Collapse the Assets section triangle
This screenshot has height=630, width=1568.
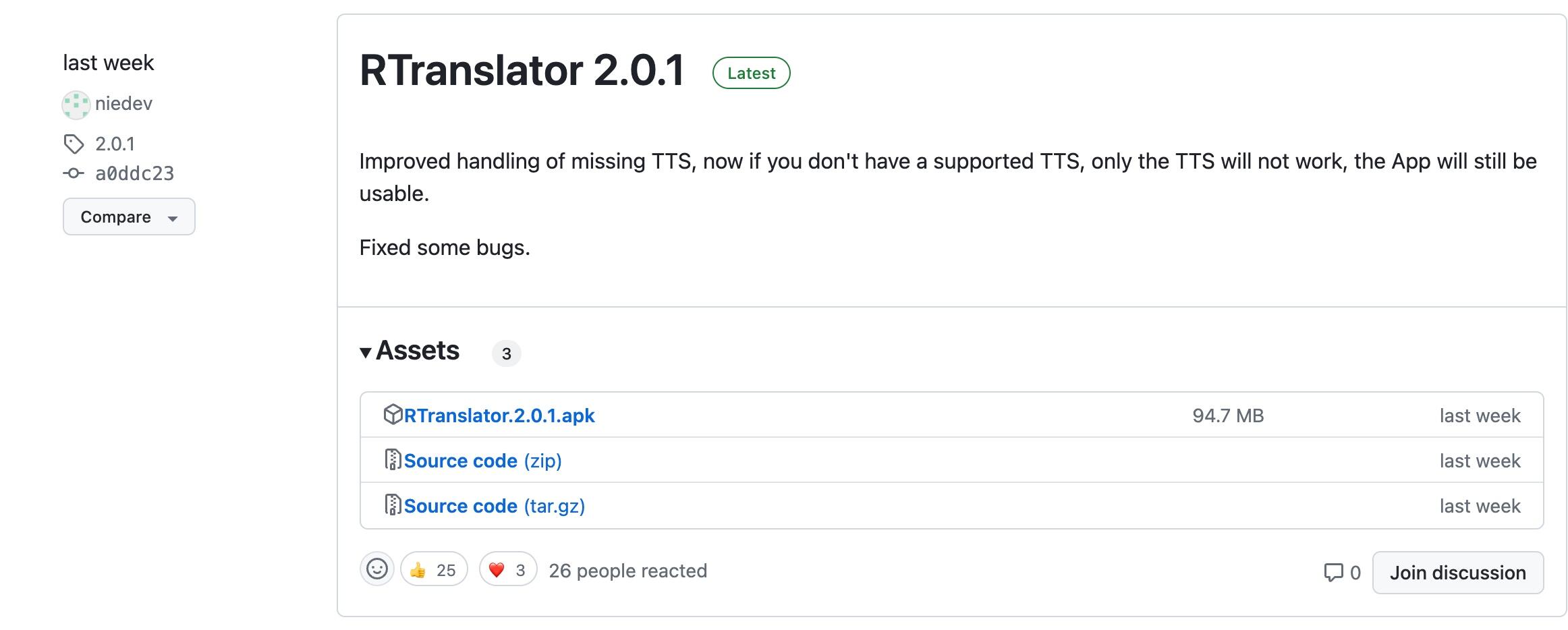coord(366,352)
